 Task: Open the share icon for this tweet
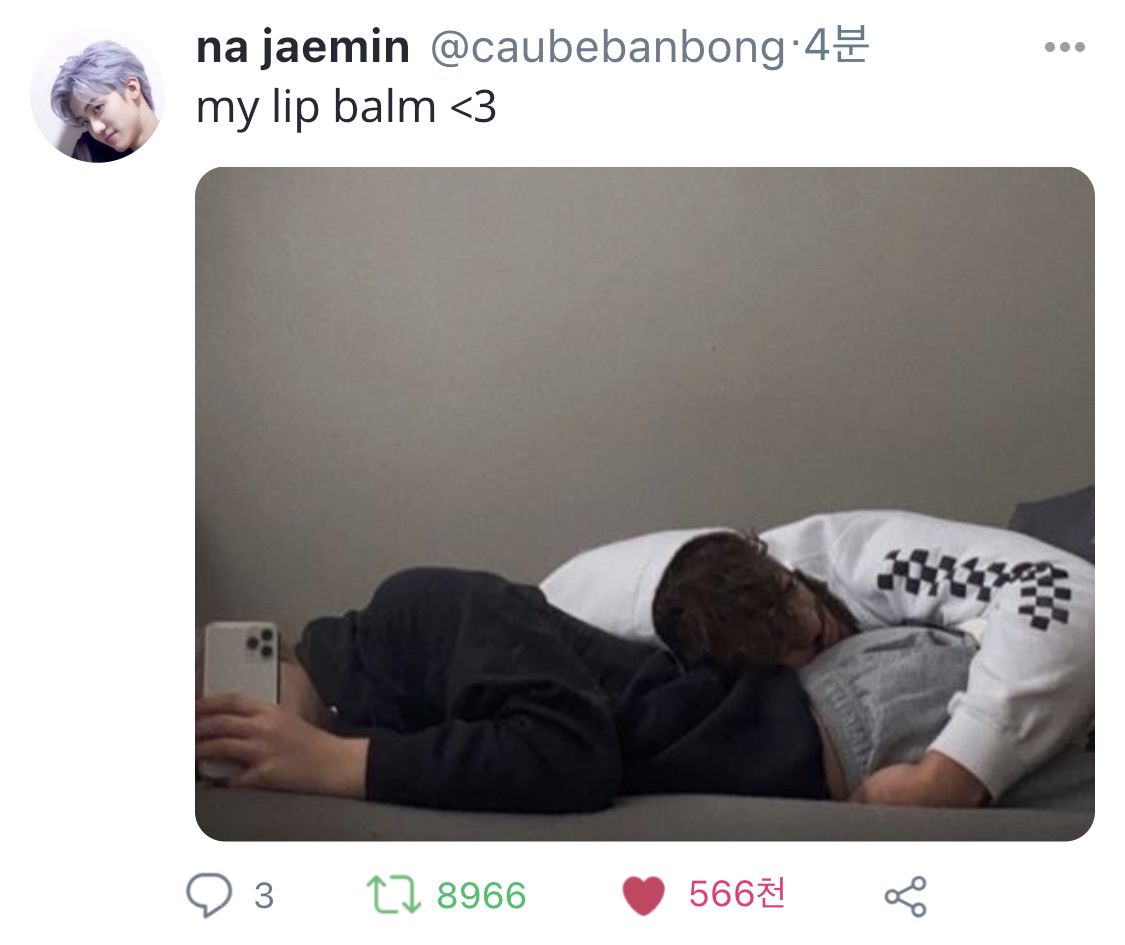(x=906, y=896)
